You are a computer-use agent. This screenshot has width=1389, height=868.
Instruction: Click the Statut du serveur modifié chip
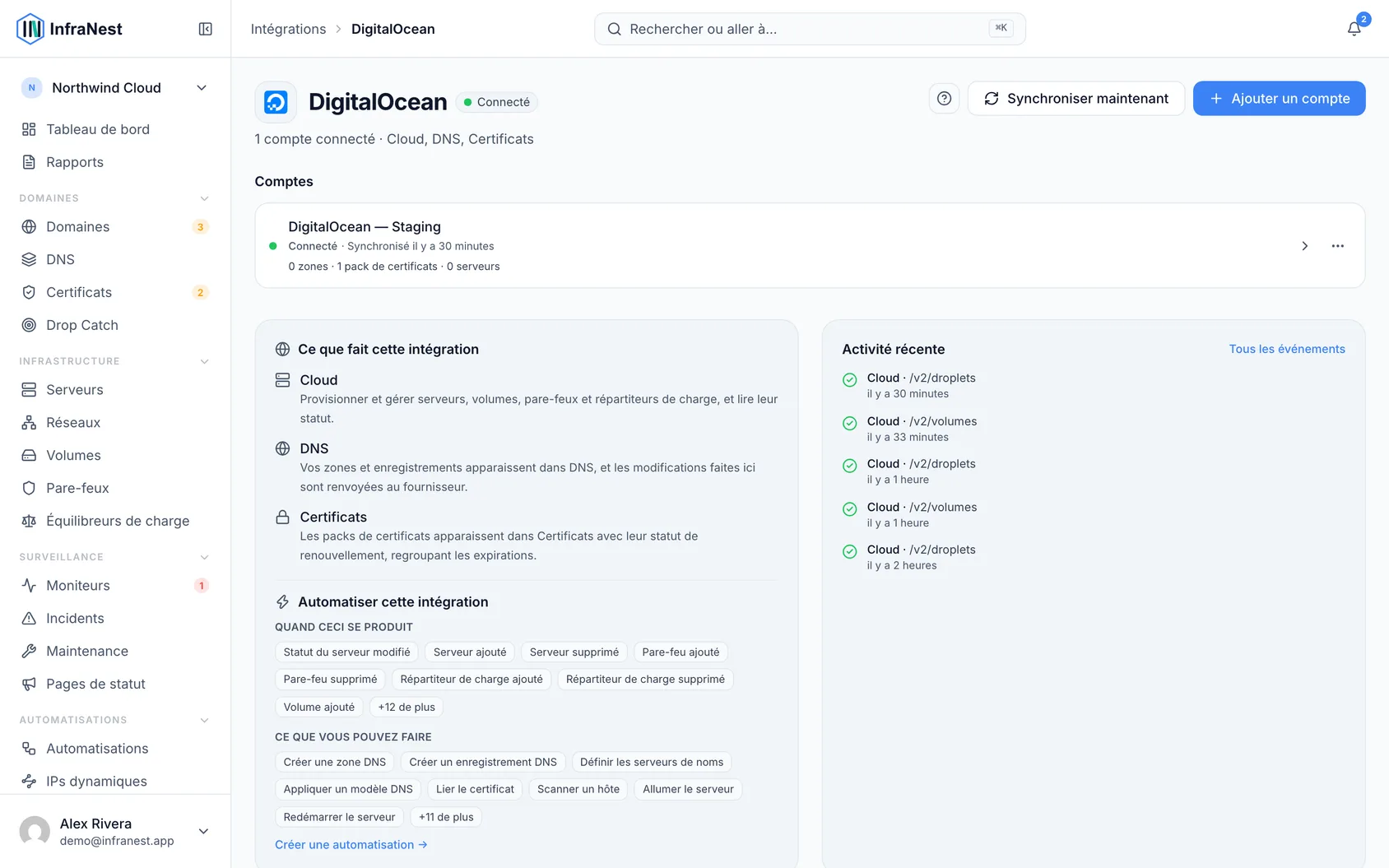point(346,652)
